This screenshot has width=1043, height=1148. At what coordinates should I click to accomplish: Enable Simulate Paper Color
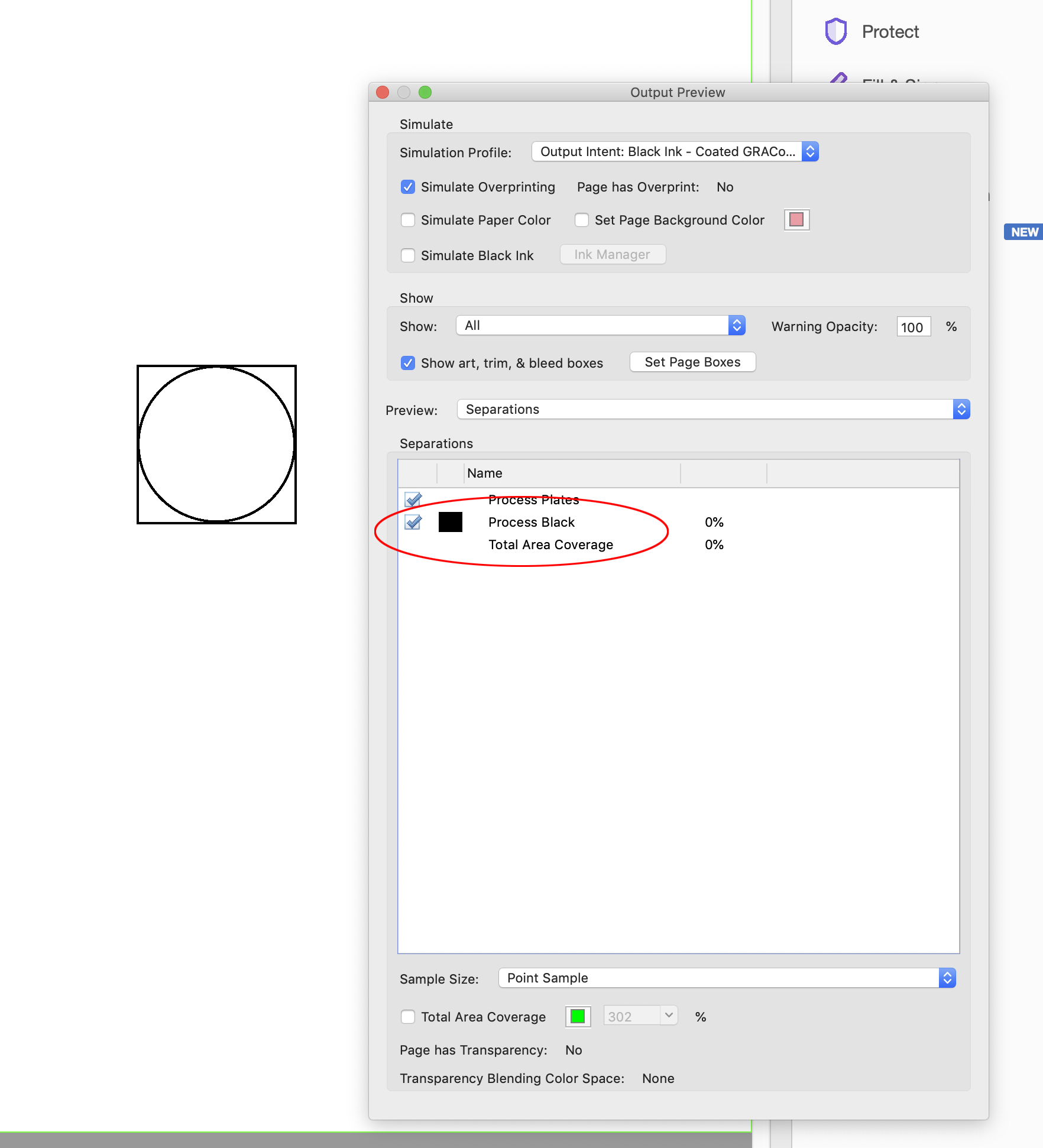pos(408,219)
